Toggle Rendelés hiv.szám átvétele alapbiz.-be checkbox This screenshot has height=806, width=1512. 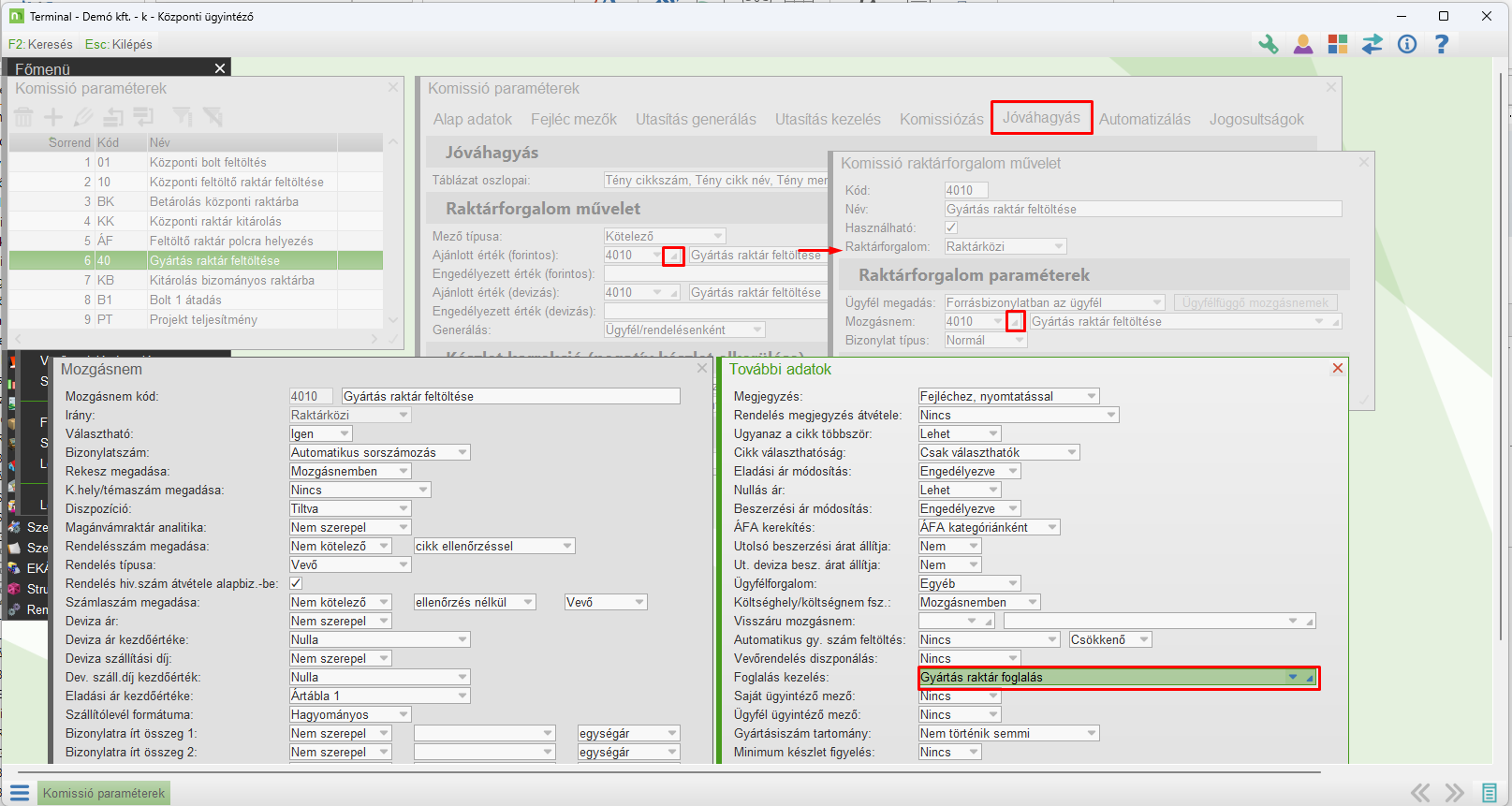point(296,583)
